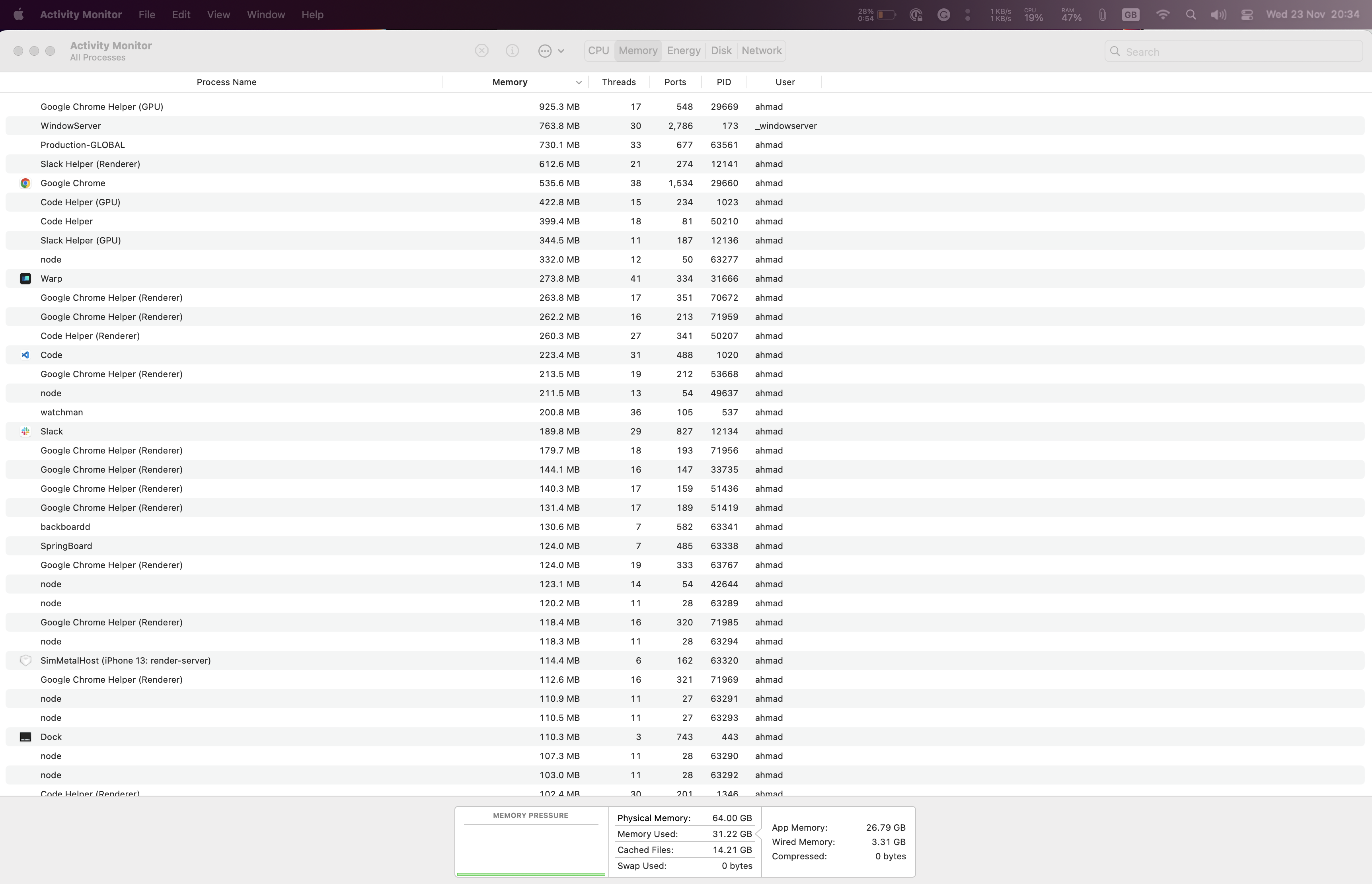The image size is (1372, 884).
Task: Click the App Memory 26.79 GB value
Action: pyautogui.click(x=885, y=828)
